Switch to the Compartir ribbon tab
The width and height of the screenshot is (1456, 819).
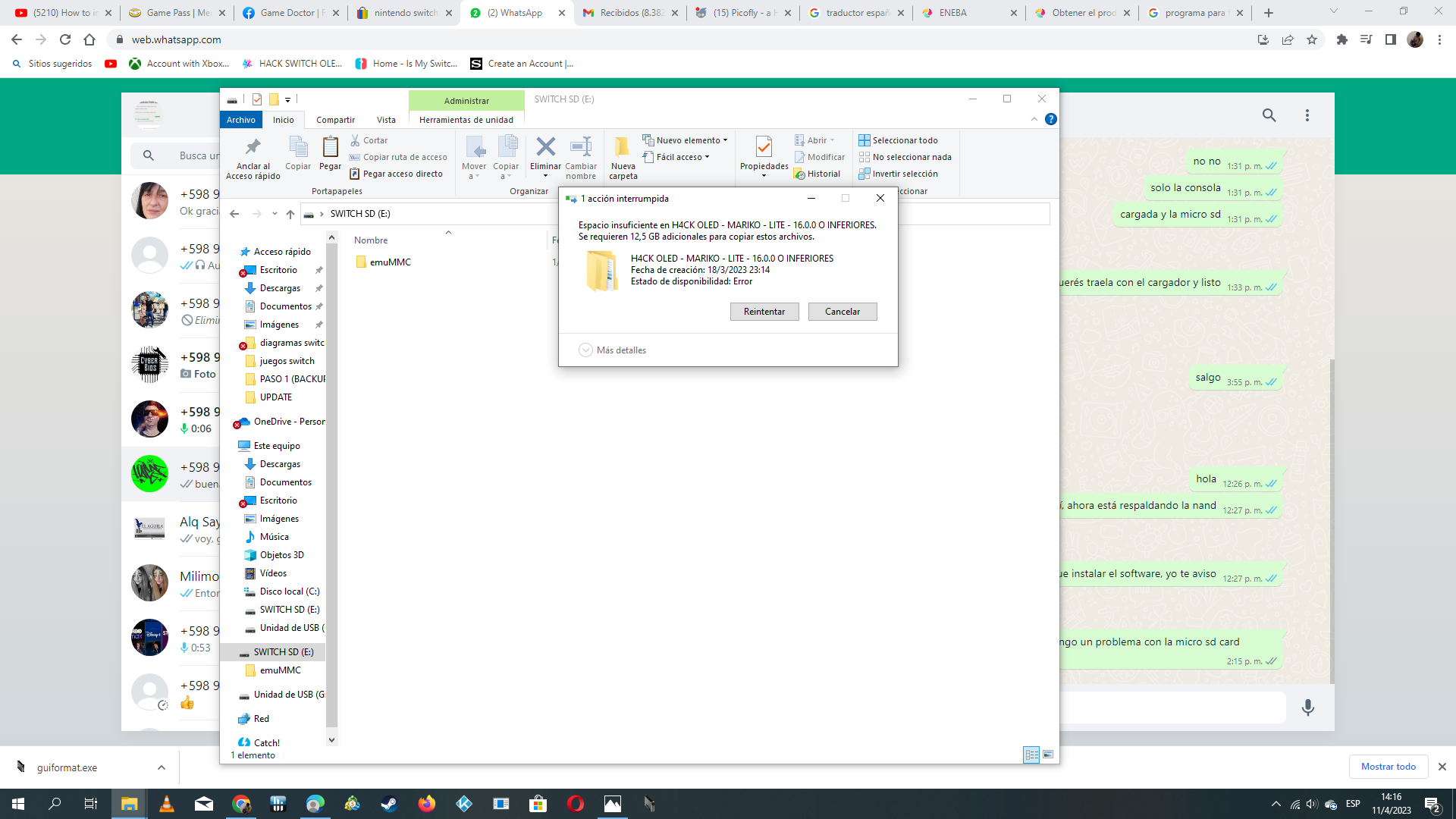[x=335, y=120]
